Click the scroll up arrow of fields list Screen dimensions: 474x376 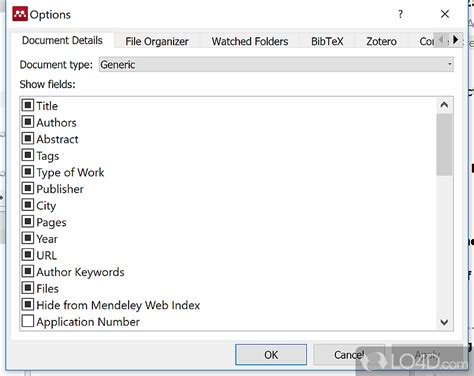pos(444,105)
